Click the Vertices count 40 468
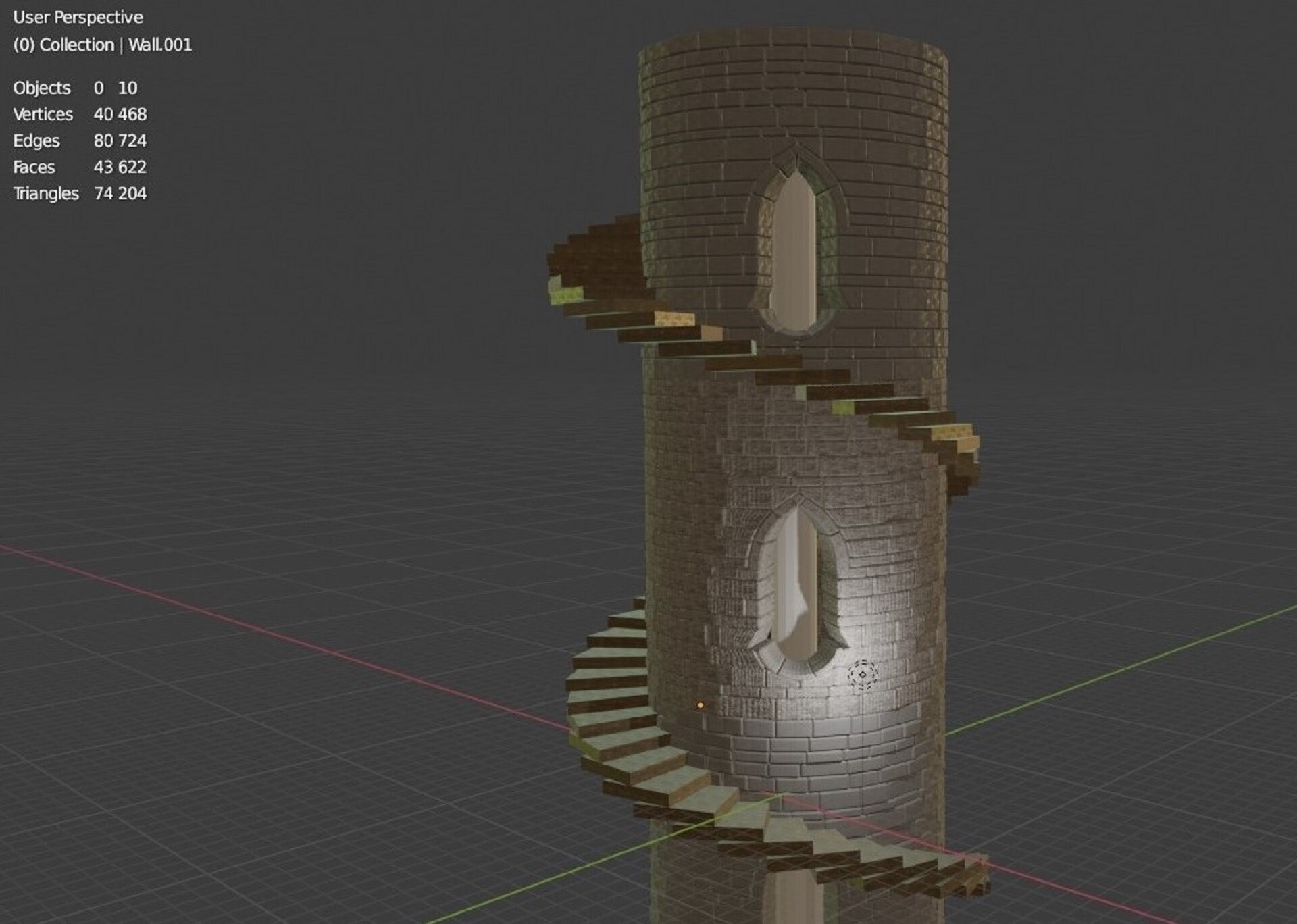Screen dimensions: 1297x924 tap(120, 115)
